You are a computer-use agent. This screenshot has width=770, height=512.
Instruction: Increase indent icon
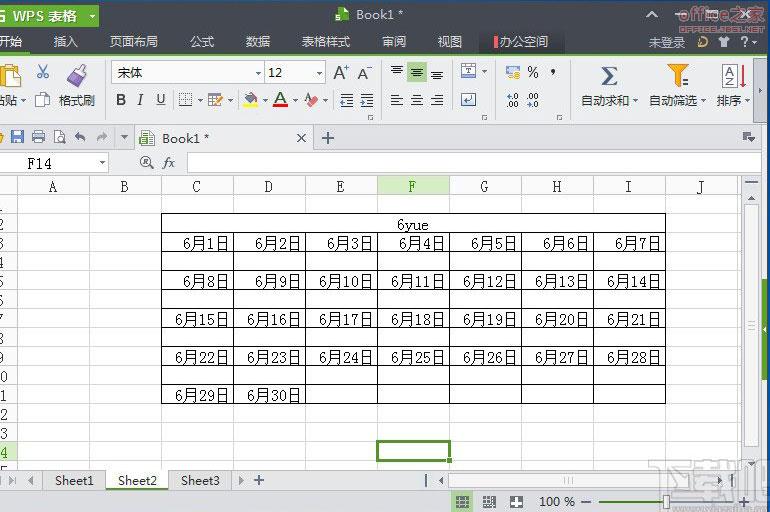367,100
